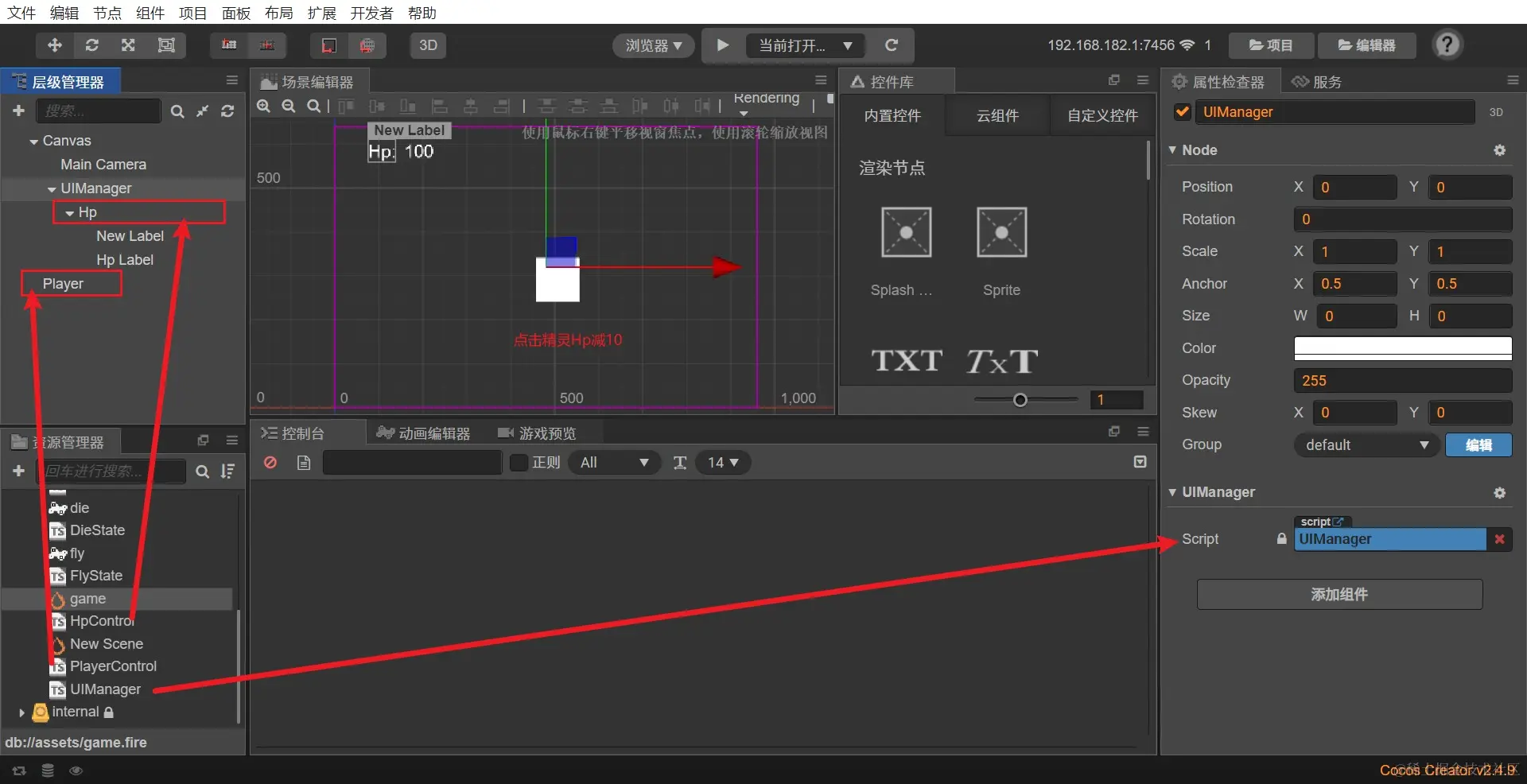The width and height of the screenshot is (1527, 784).
Task: Click the refresh preview icon
Action: (x=892, y=45)
